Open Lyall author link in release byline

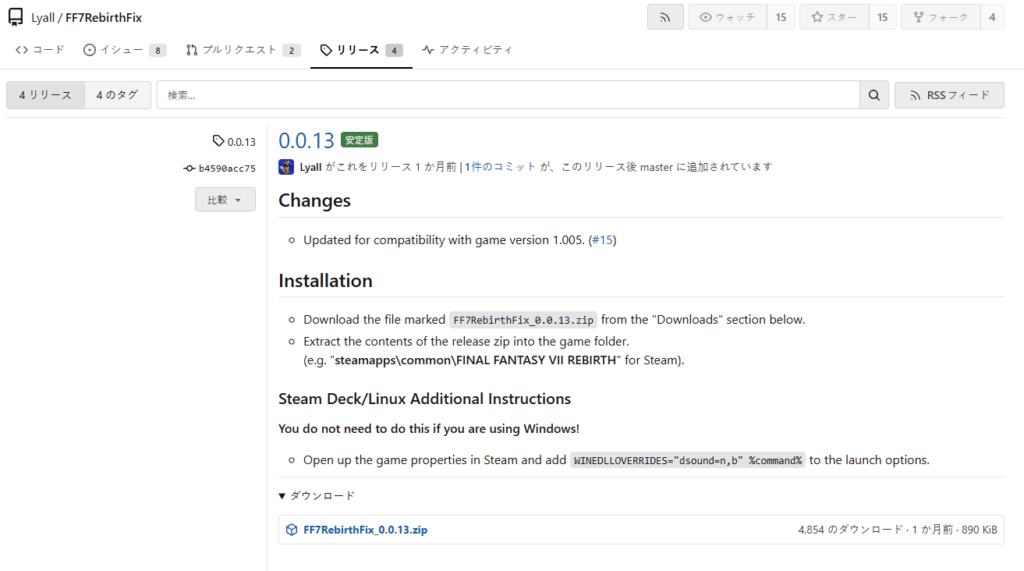[x=311, y=167]
